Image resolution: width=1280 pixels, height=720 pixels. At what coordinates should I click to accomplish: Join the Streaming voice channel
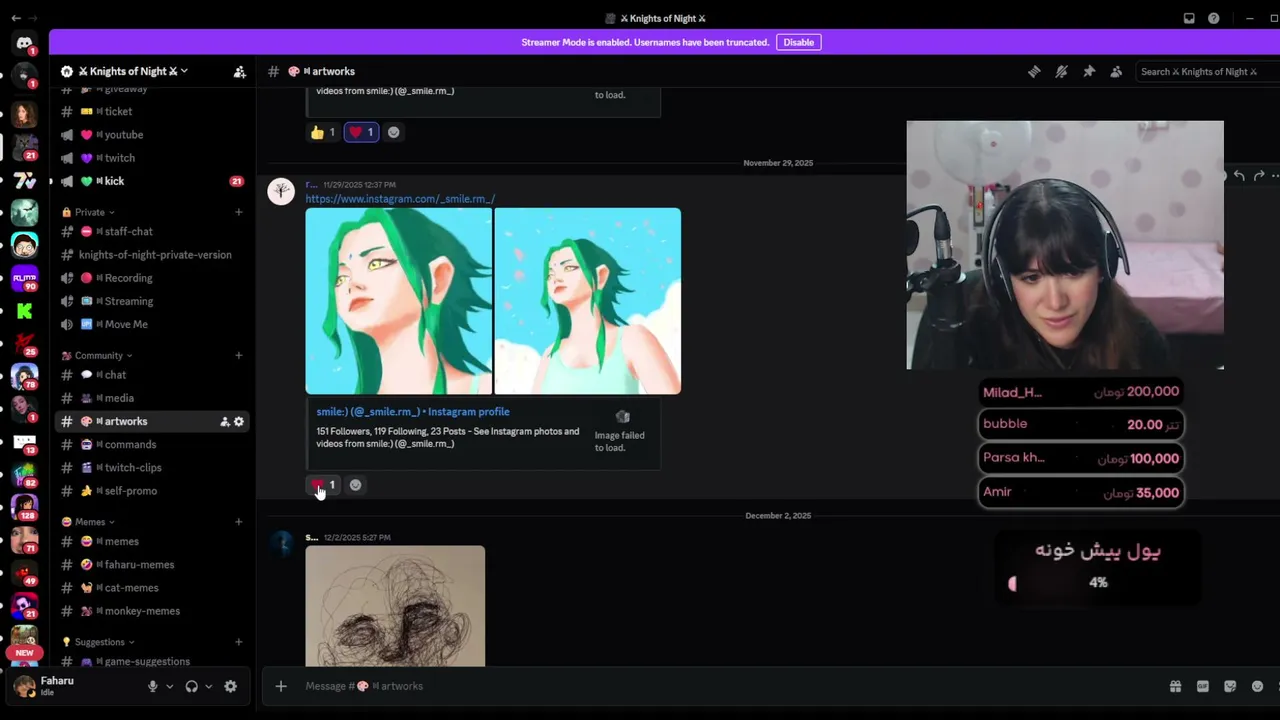pos(152,301)
